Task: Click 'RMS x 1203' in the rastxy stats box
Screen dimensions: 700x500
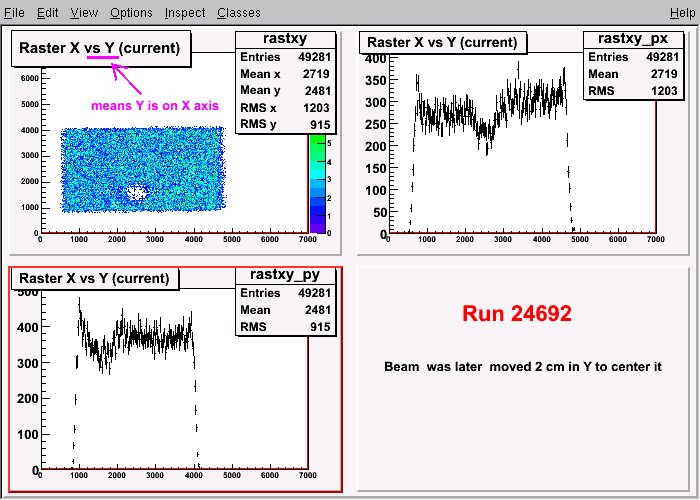Action: 285,108
